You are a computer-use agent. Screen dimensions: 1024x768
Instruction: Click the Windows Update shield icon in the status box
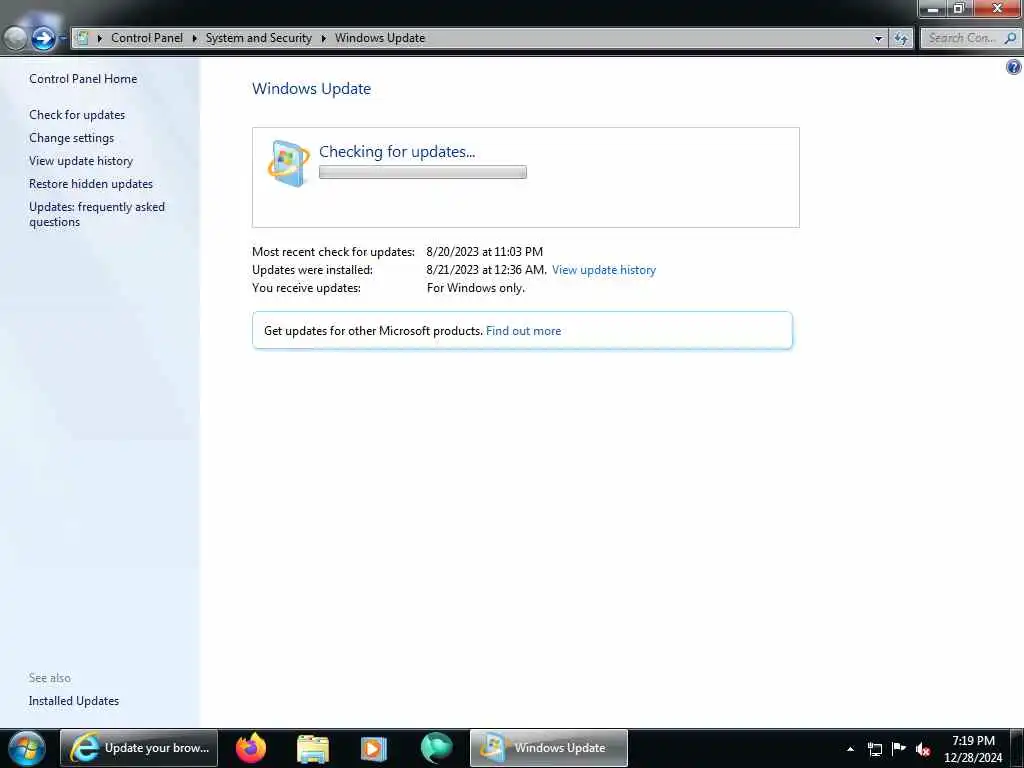[x=289, y=163]
